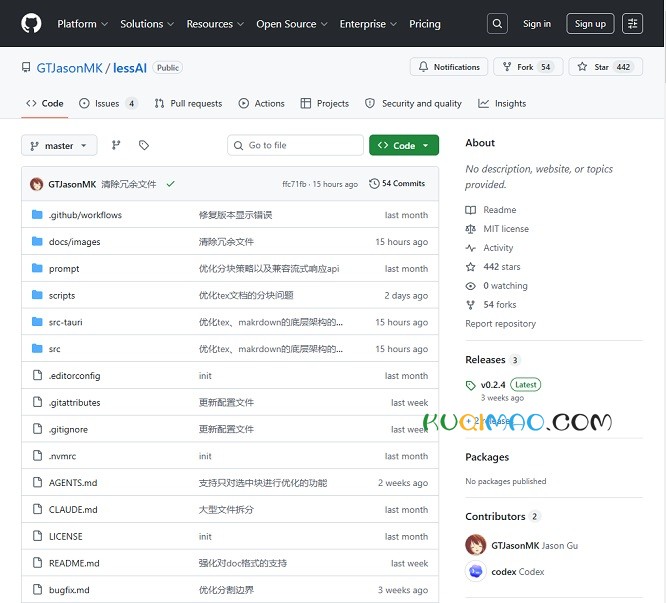The image size is (666, 603).
Task: Click the codex contributor avatar
Action: point(475,572)
